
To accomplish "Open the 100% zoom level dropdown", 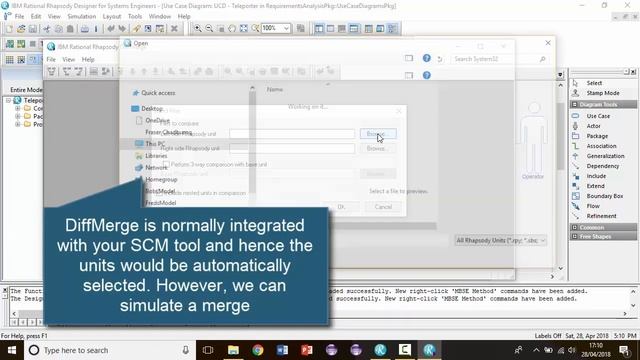I will pos(287,28).
